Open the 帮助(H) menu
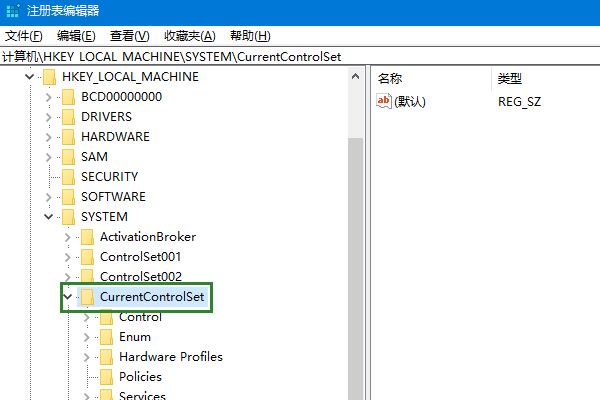The width and height of the screenshot is (600, 400). [x=250, y=36]
